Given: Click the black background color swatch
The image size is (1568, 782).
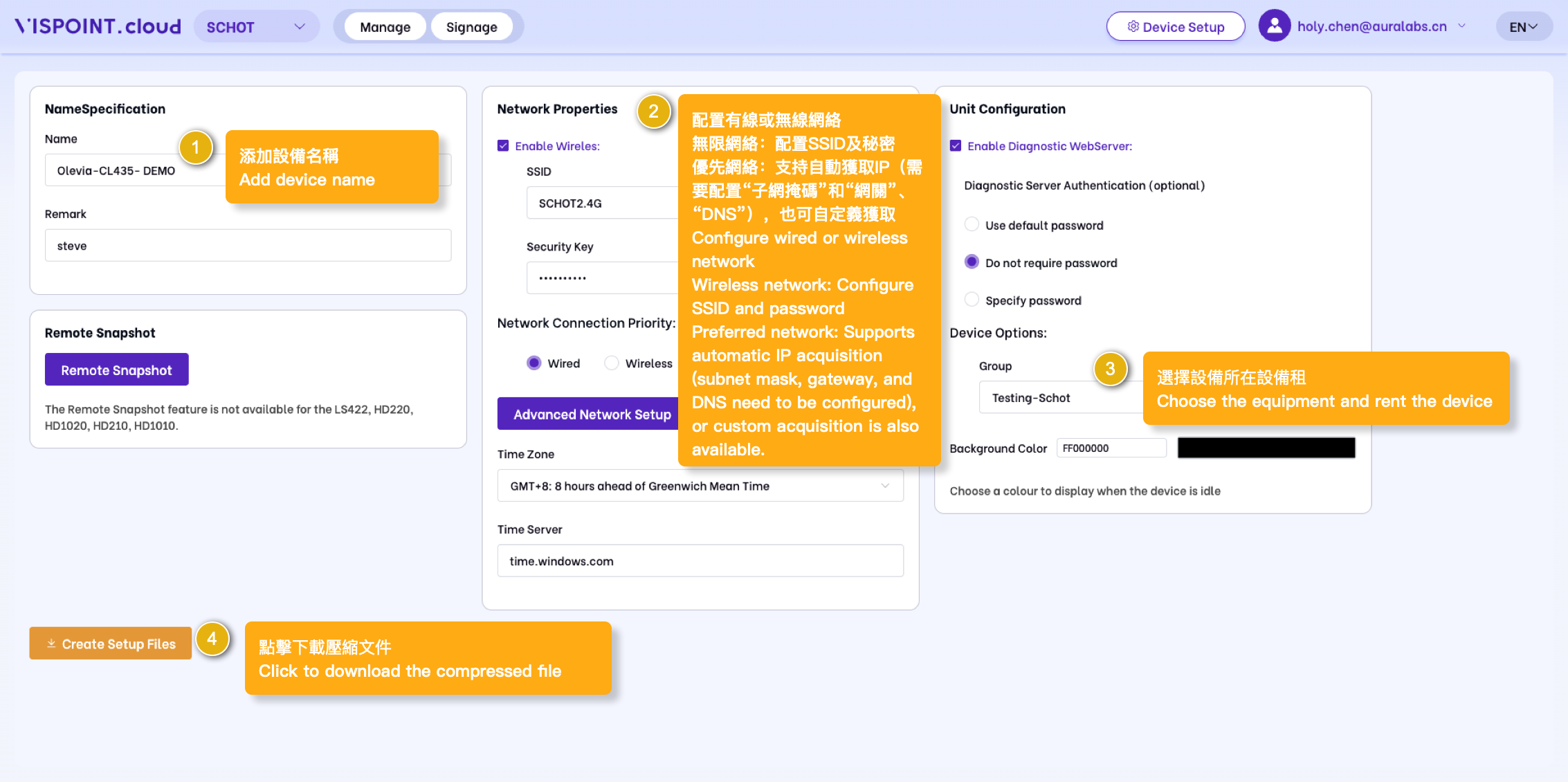Looking at the screenshot, I should click(x=1266, y=448).
